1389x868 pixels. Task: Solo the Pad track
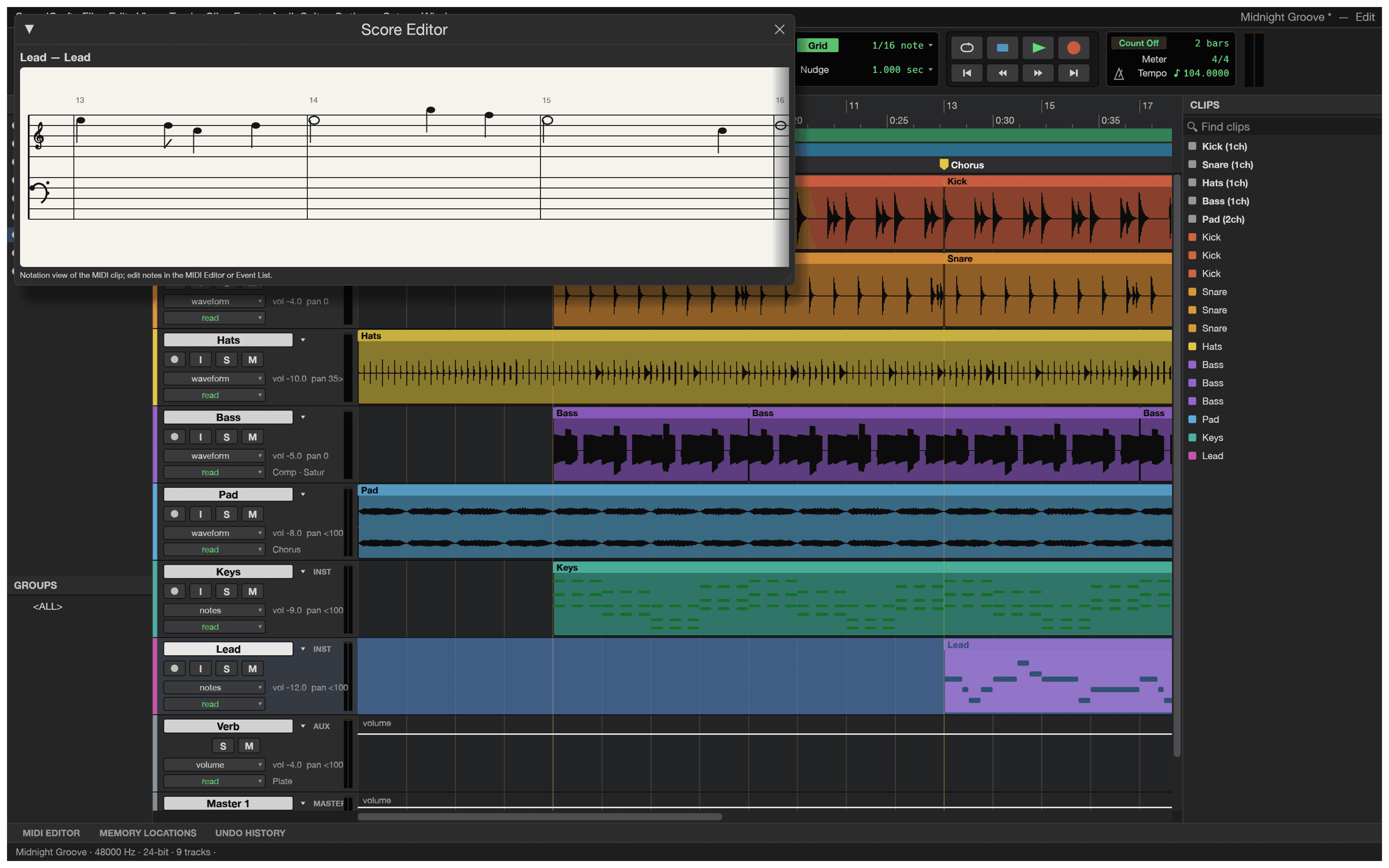click(226, 514)
